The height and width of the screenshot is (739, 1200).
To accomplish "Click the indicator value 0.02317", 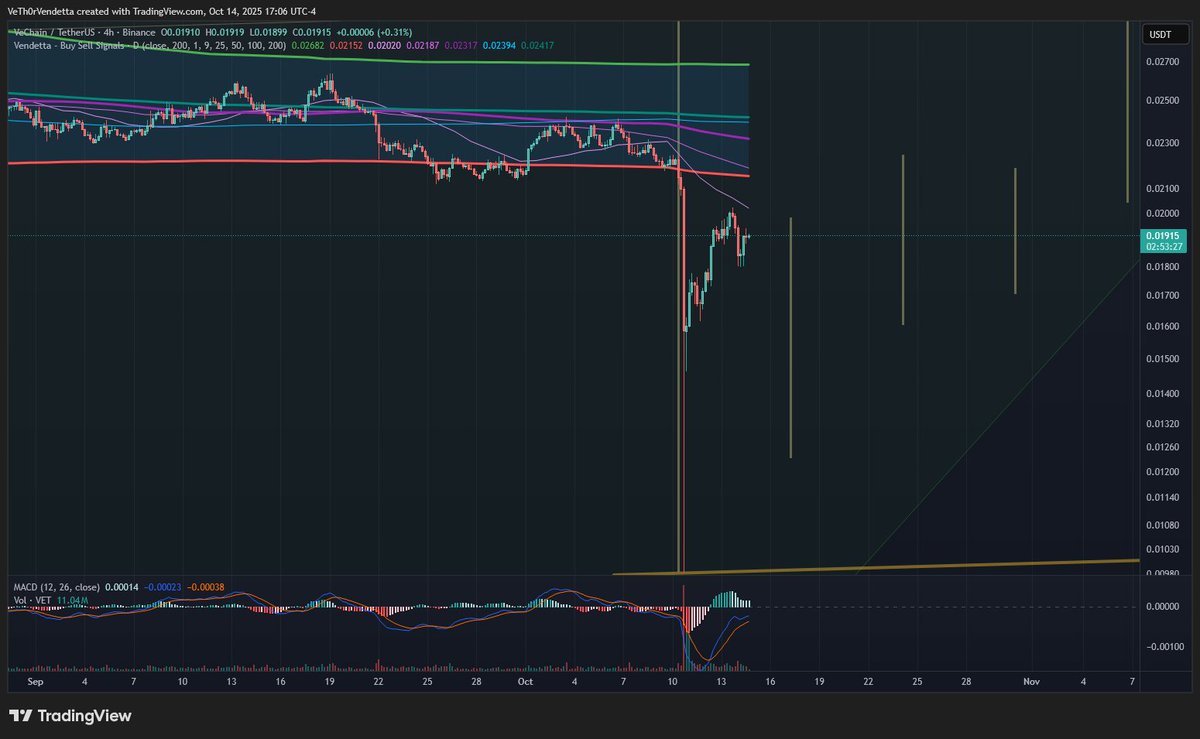I will point(462,46).
